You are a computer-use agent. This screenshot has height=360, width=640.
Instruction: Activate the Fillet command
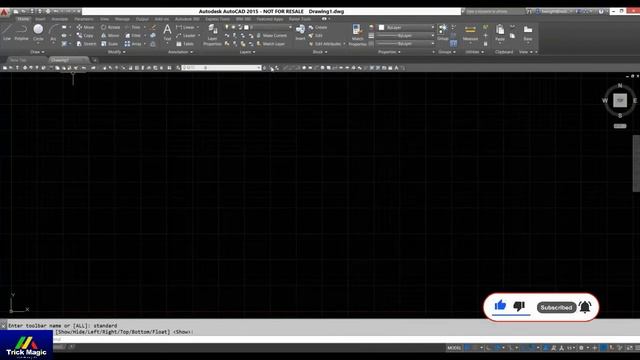click(x=133, y=36)
